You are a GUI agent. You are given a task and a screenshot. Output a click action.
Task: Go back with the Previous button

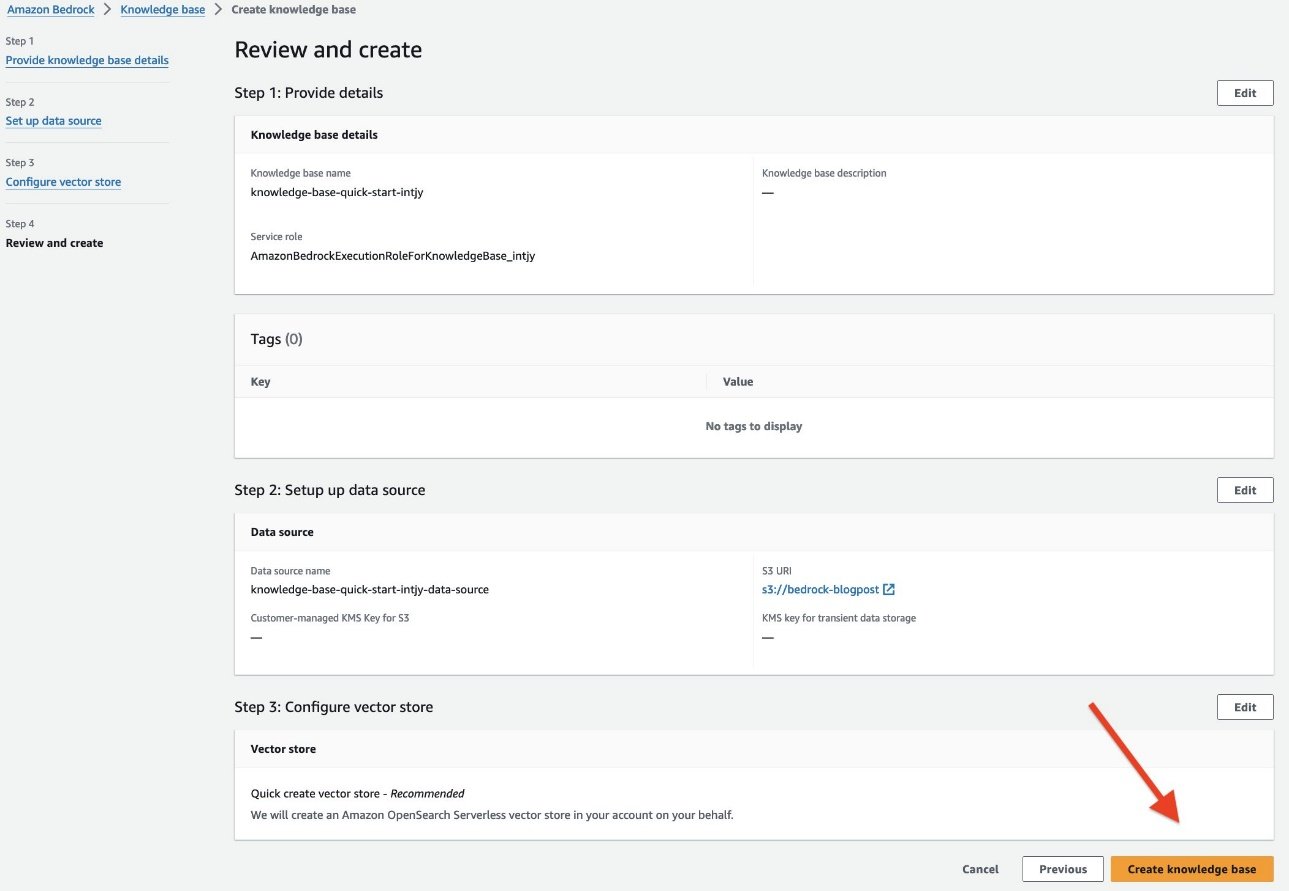pos(1063,869)
